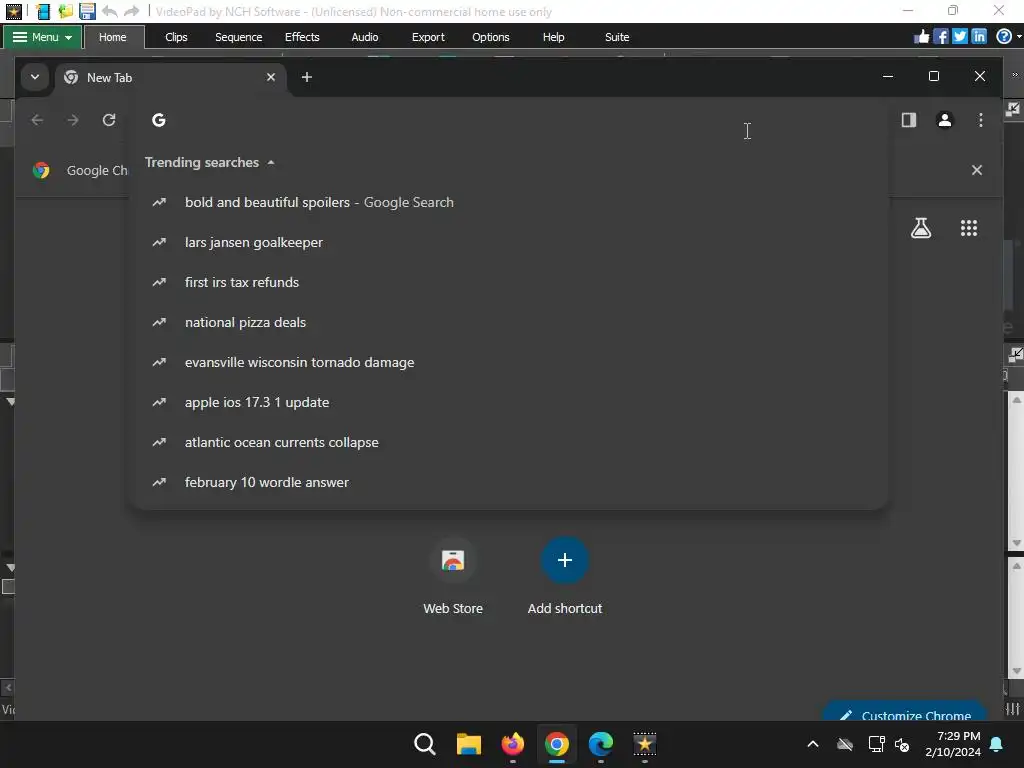Click the Facebook share icon in VideoPad
The height and width of the screenshot is (768, 1024).
940,37
